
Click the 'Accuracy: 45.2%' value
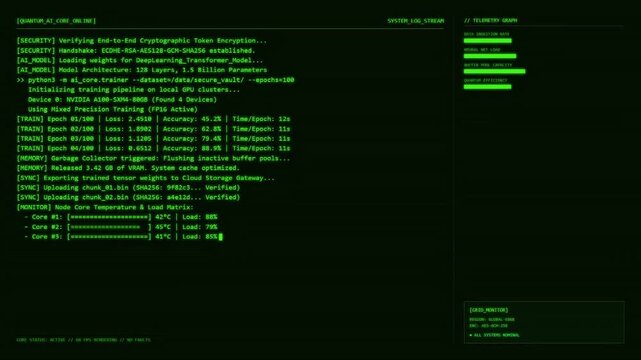(x=192, y=119)
